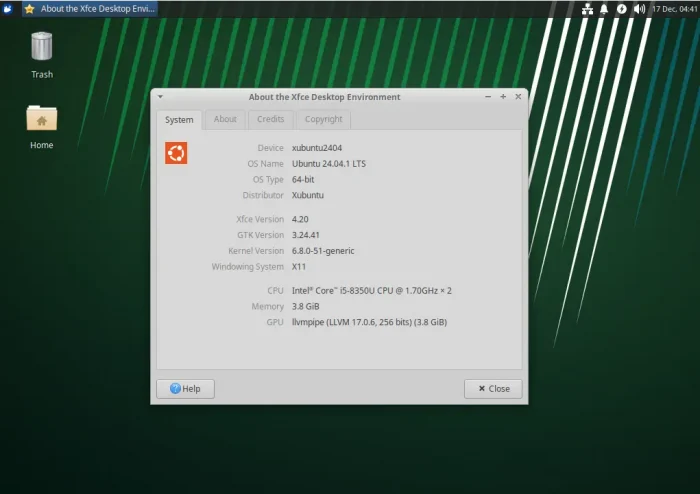Click the star icon in taskbar window button
The height and width of the screenshot is (494, 700).
click(x=29, y=9)
